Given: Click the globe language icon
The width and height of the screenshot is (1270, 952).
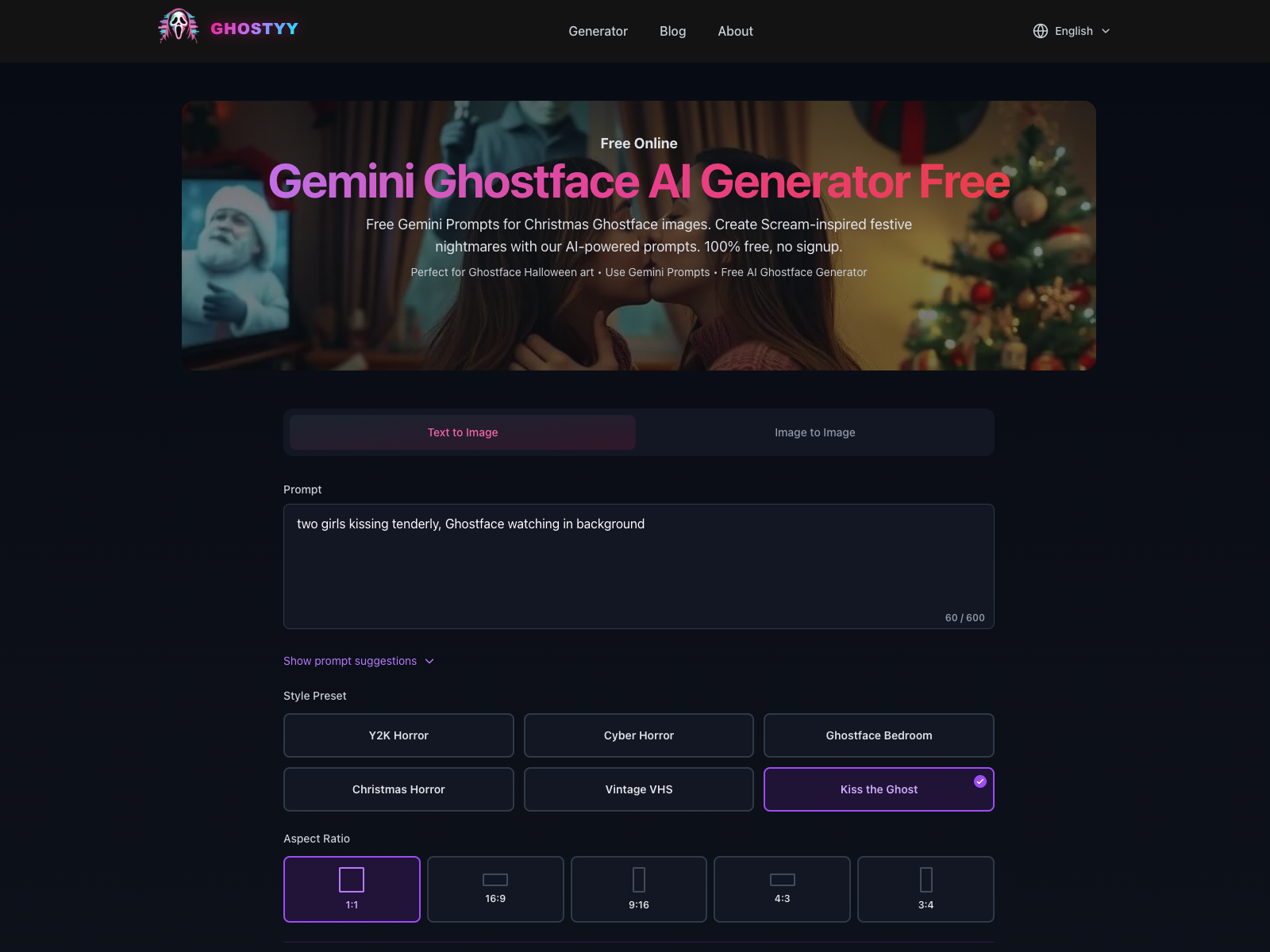Looking at the screenshot, I should click(x=1041, y=31).
